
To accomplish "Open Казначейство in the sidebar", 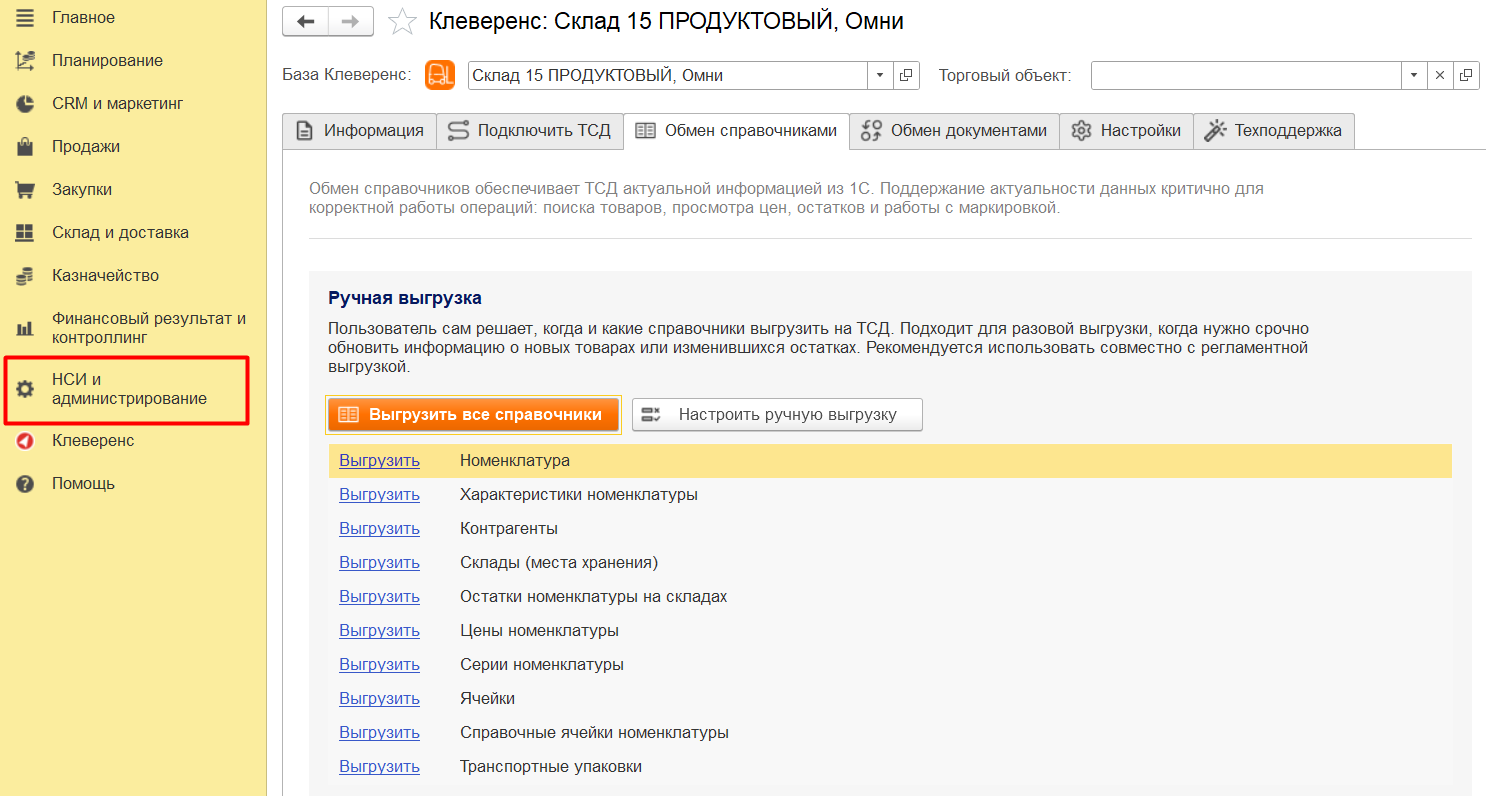I will [x=105, y=276].
